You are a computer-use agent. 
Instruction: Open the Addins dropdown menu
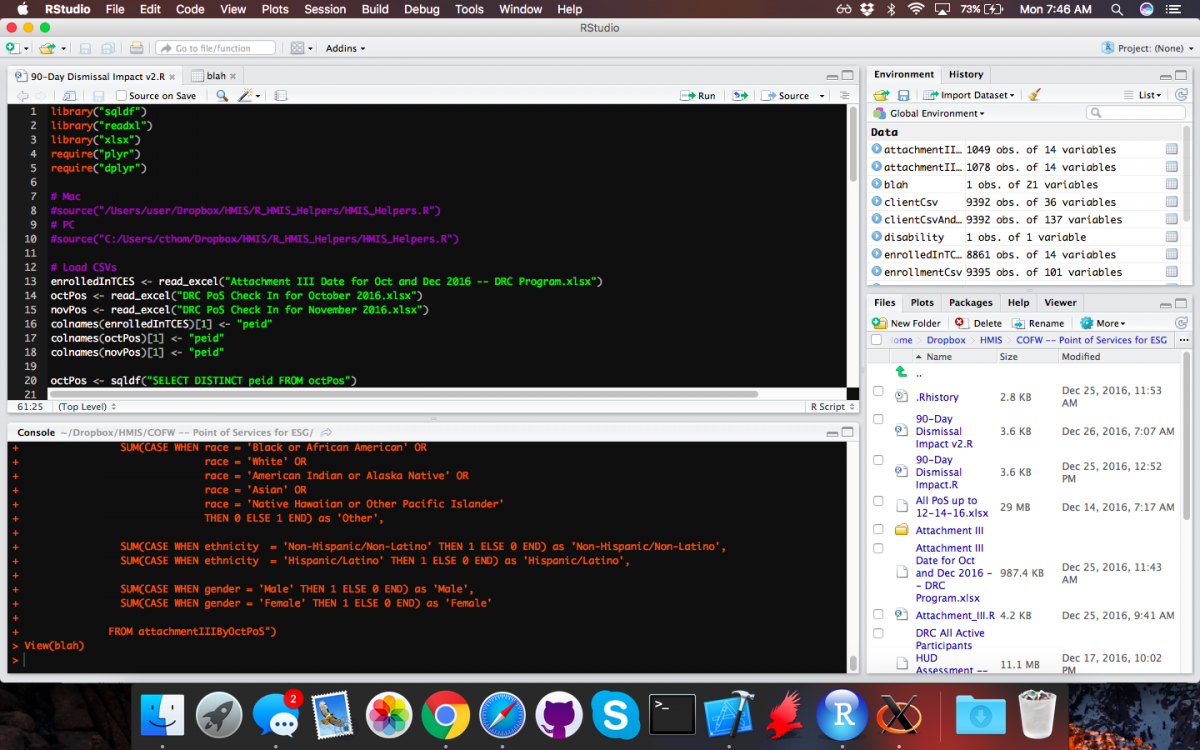(345, 48)
